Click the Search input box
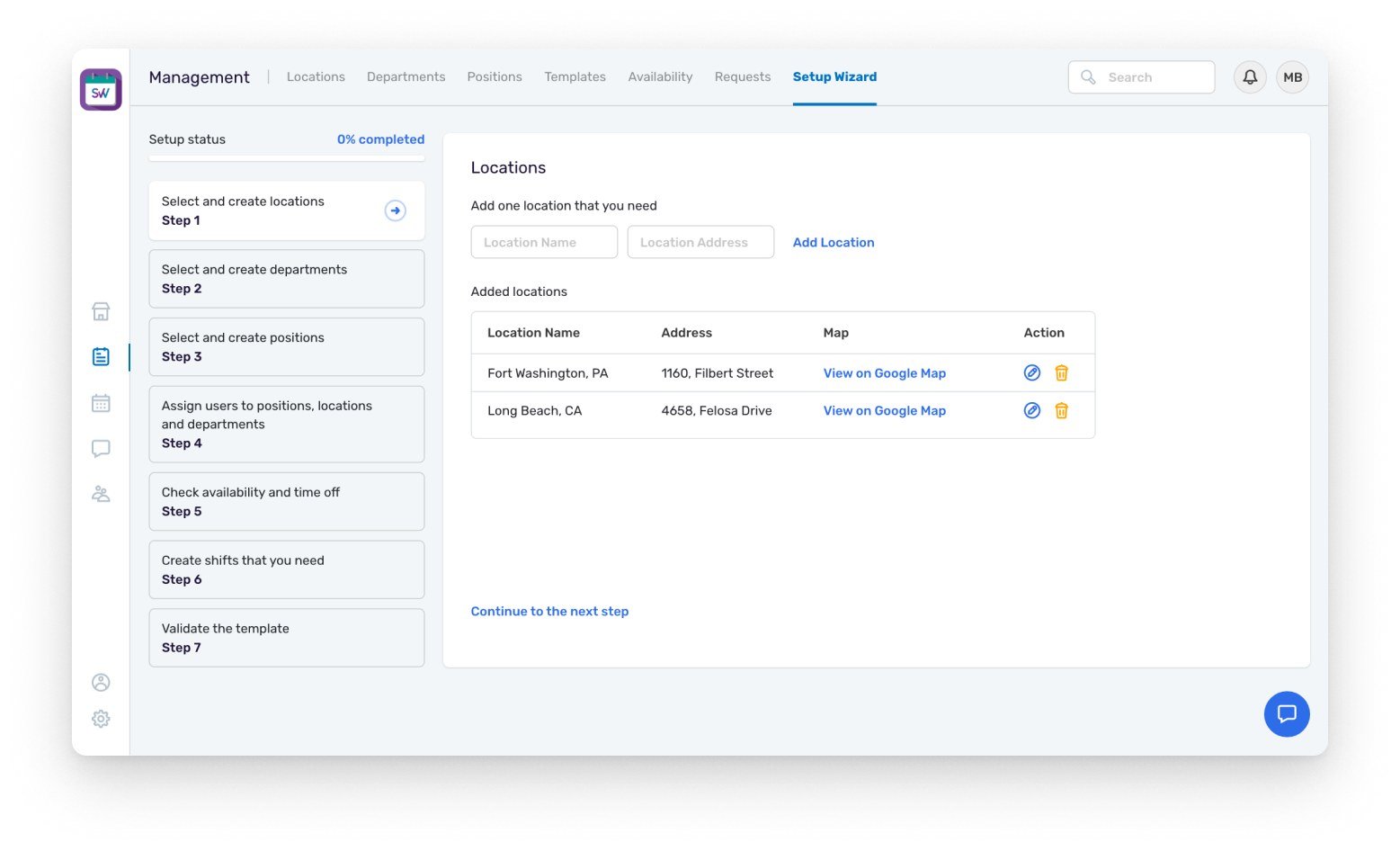Screen dimensions: 1400x851 point(1142,77)
